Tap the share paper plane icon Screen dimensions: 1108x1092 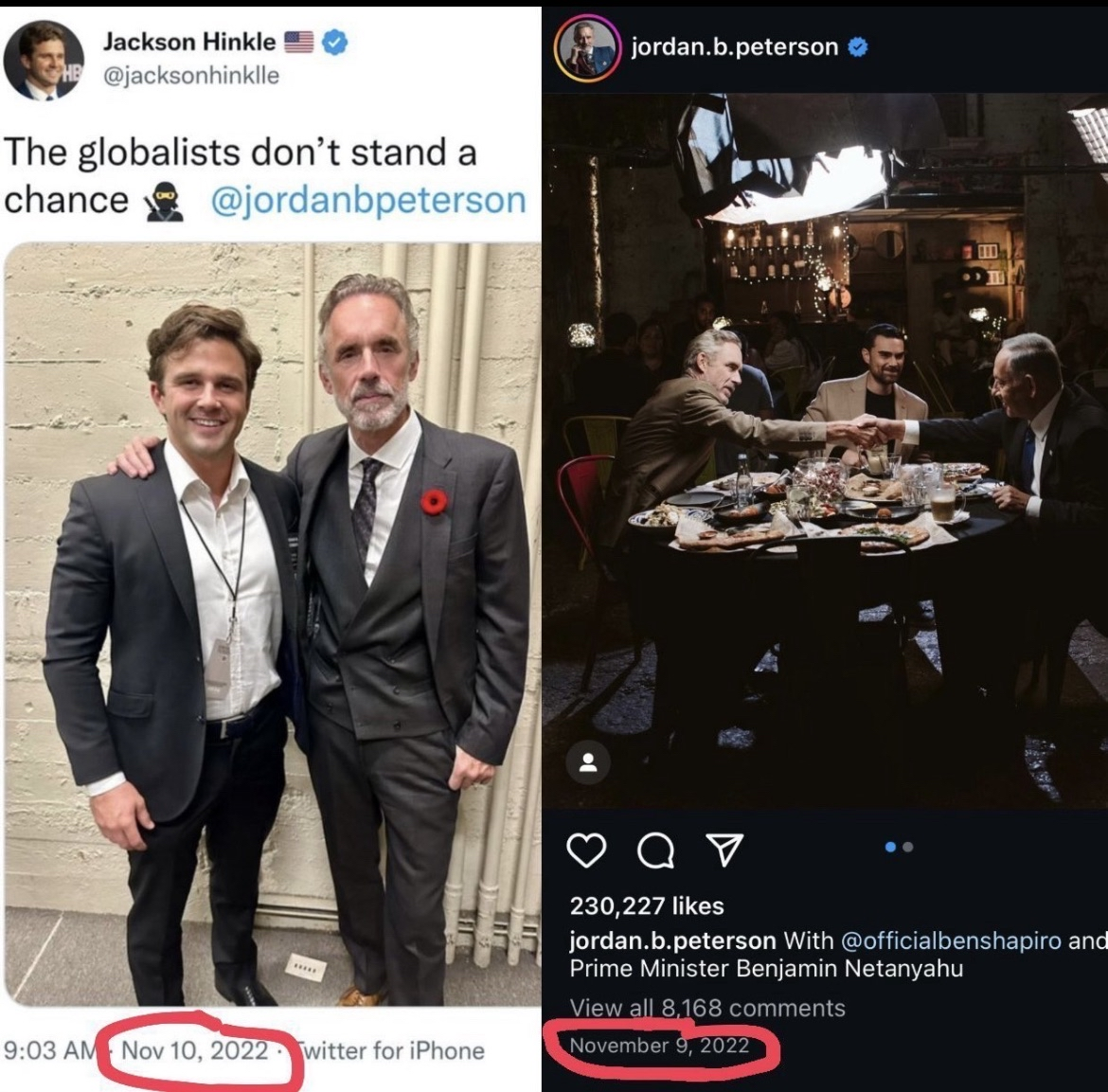724,849
